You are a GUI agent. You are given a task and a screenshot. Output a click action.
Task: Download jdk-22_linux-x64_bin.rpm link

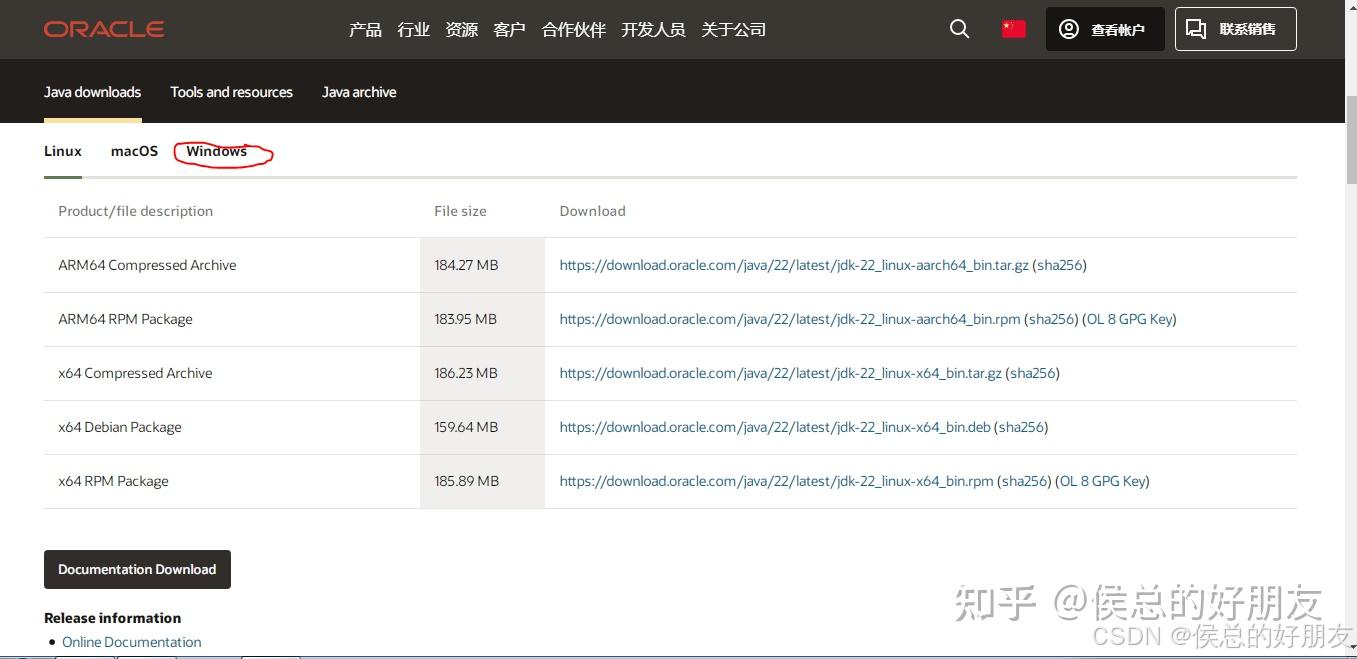coord(777,481)
